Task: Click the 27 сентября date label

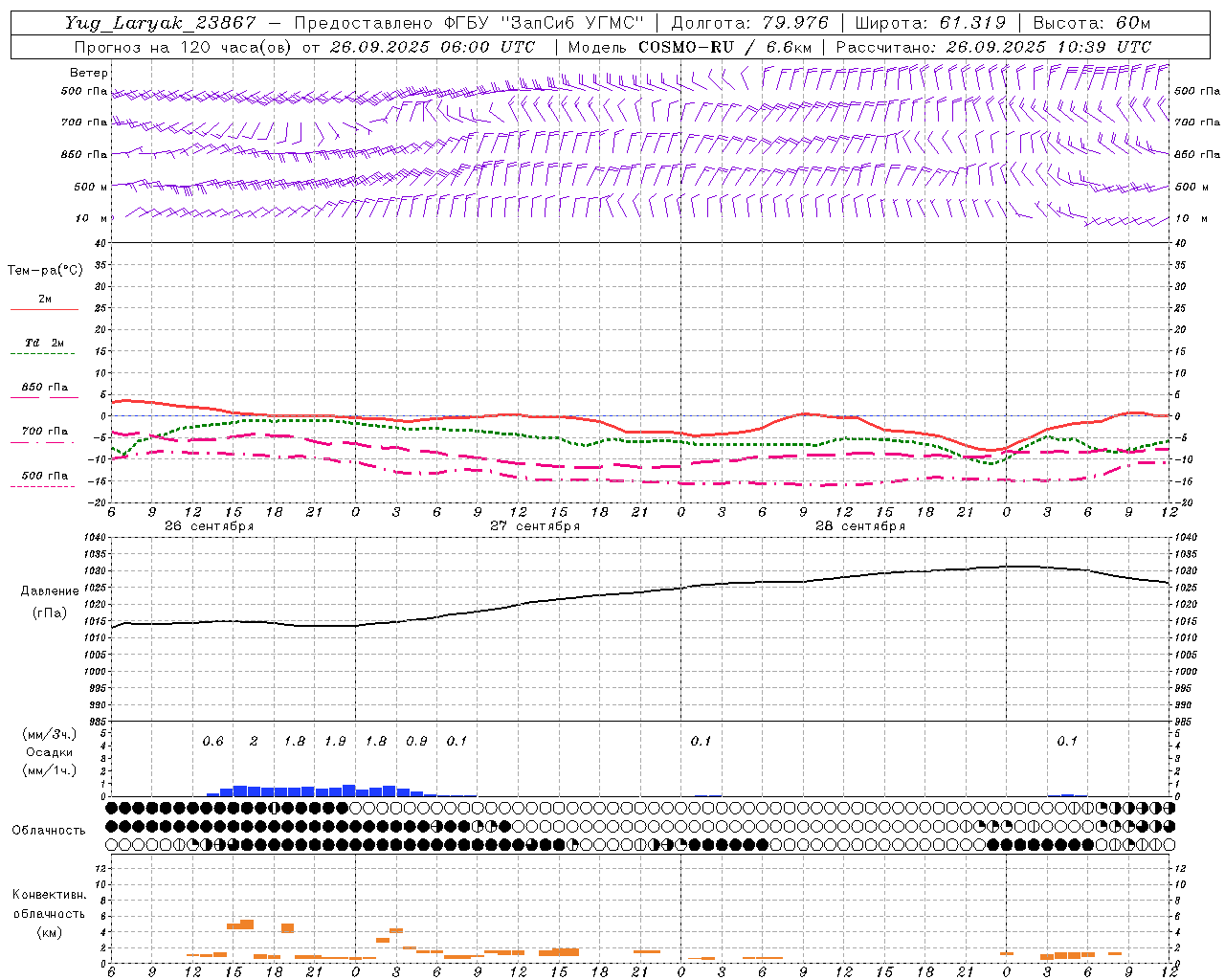Action: [x=535, y=526]
